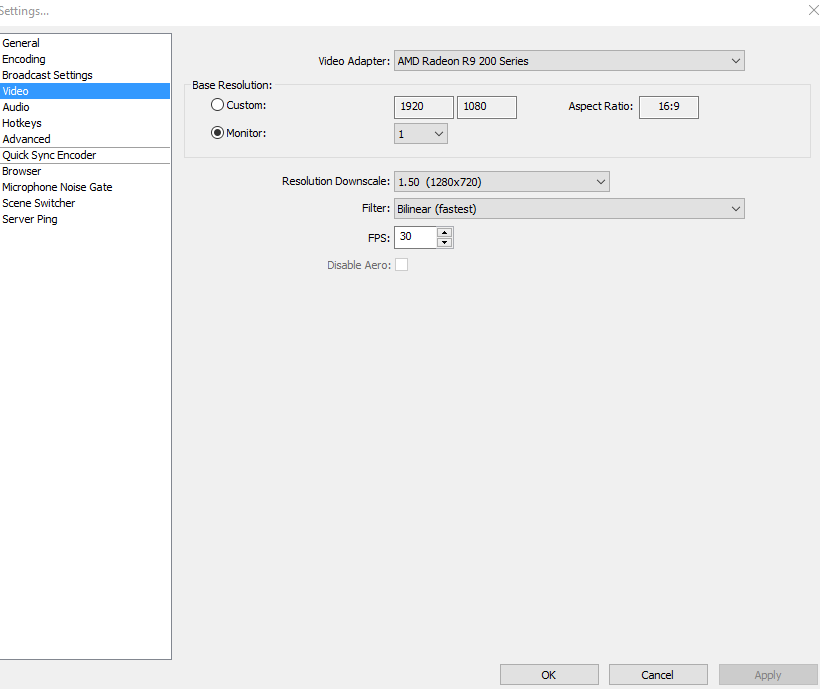Click the Disable Aero checkbox
Viewport: 820px width, 689px height.
pos(401,264)
